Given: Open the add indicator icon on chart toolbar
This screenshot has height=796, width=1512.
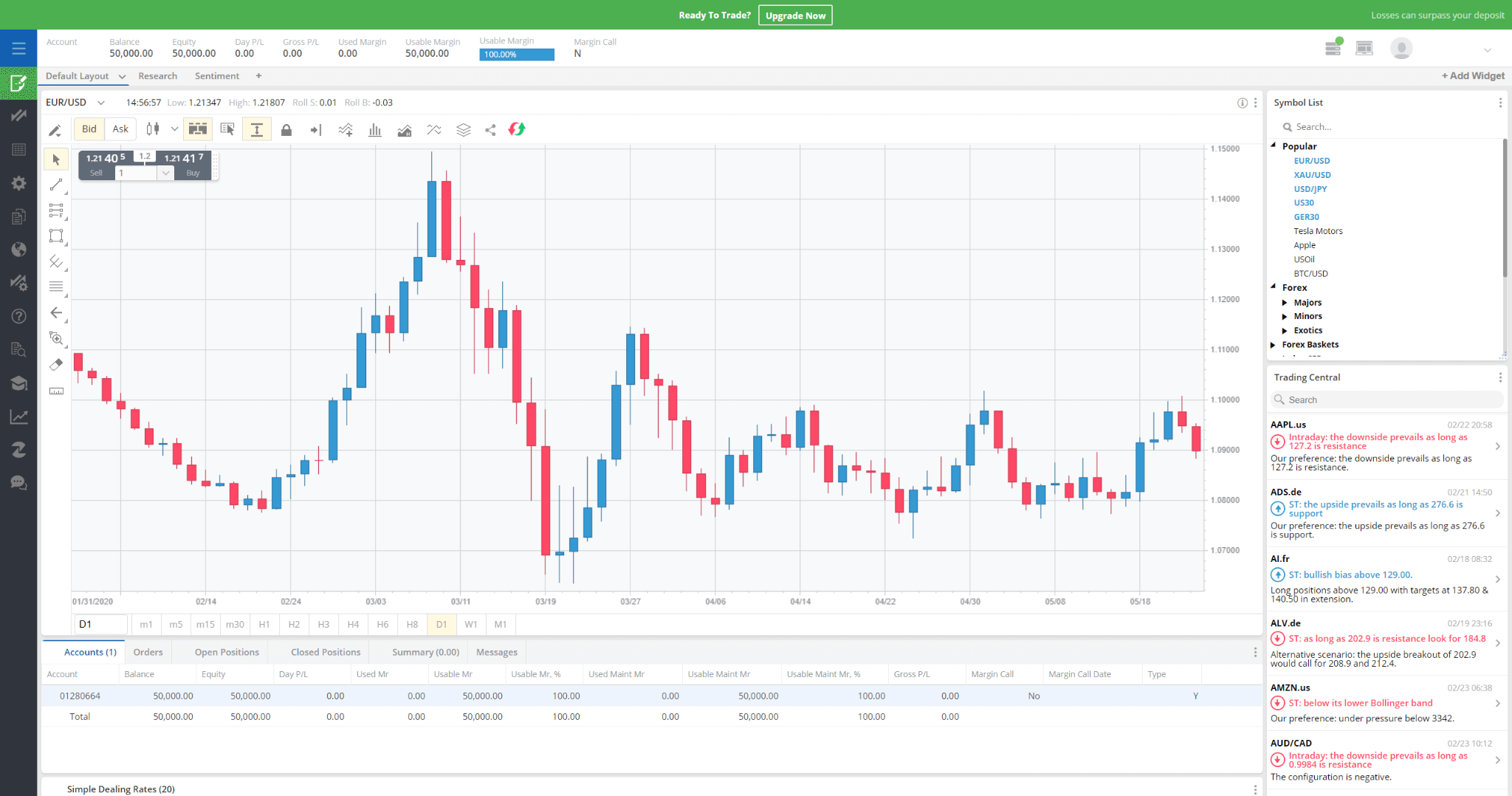Looking at the screenshot, I should (345, 129).
